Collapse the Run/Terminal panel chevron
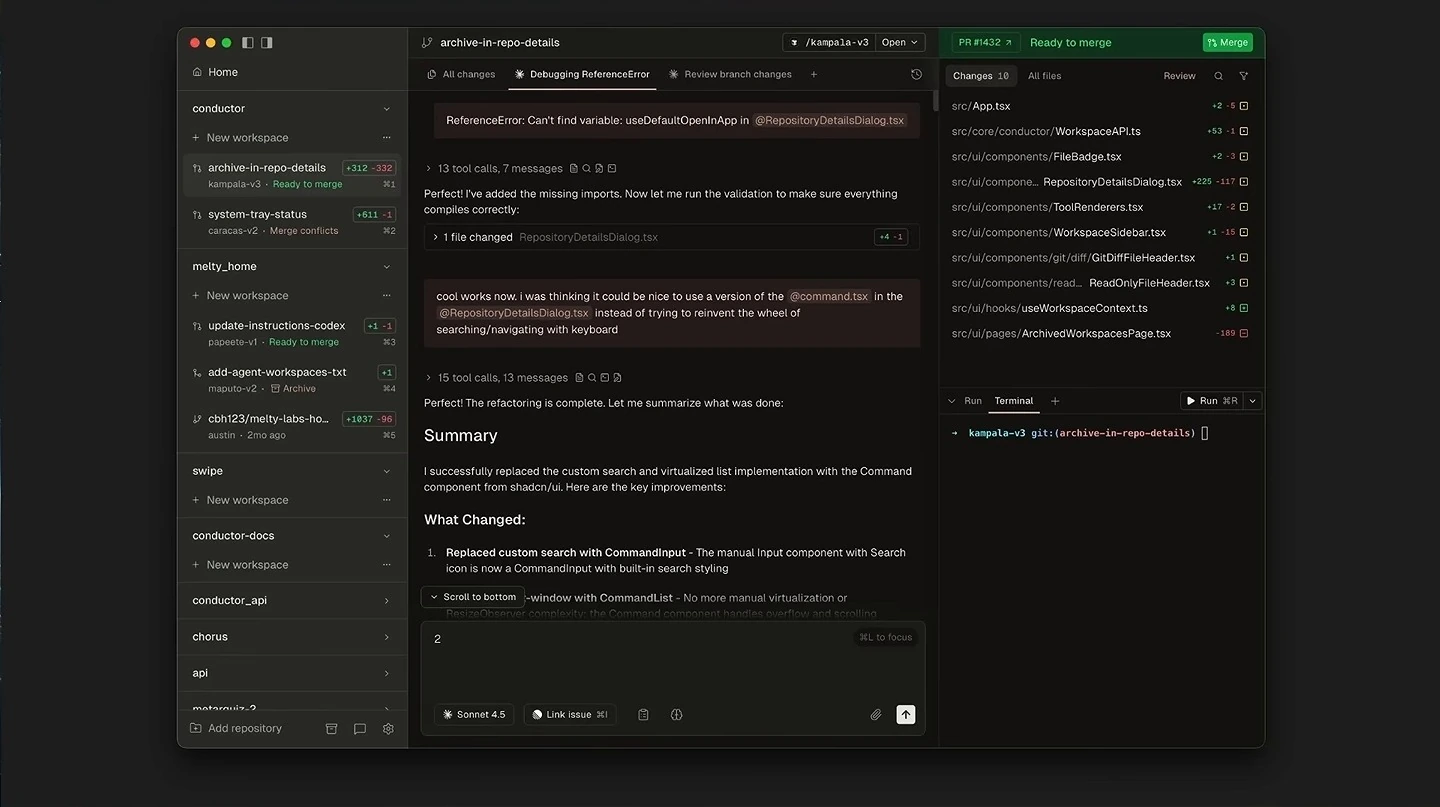Image resolution: width=1440 pixels, height=807 pixels. 951,401
